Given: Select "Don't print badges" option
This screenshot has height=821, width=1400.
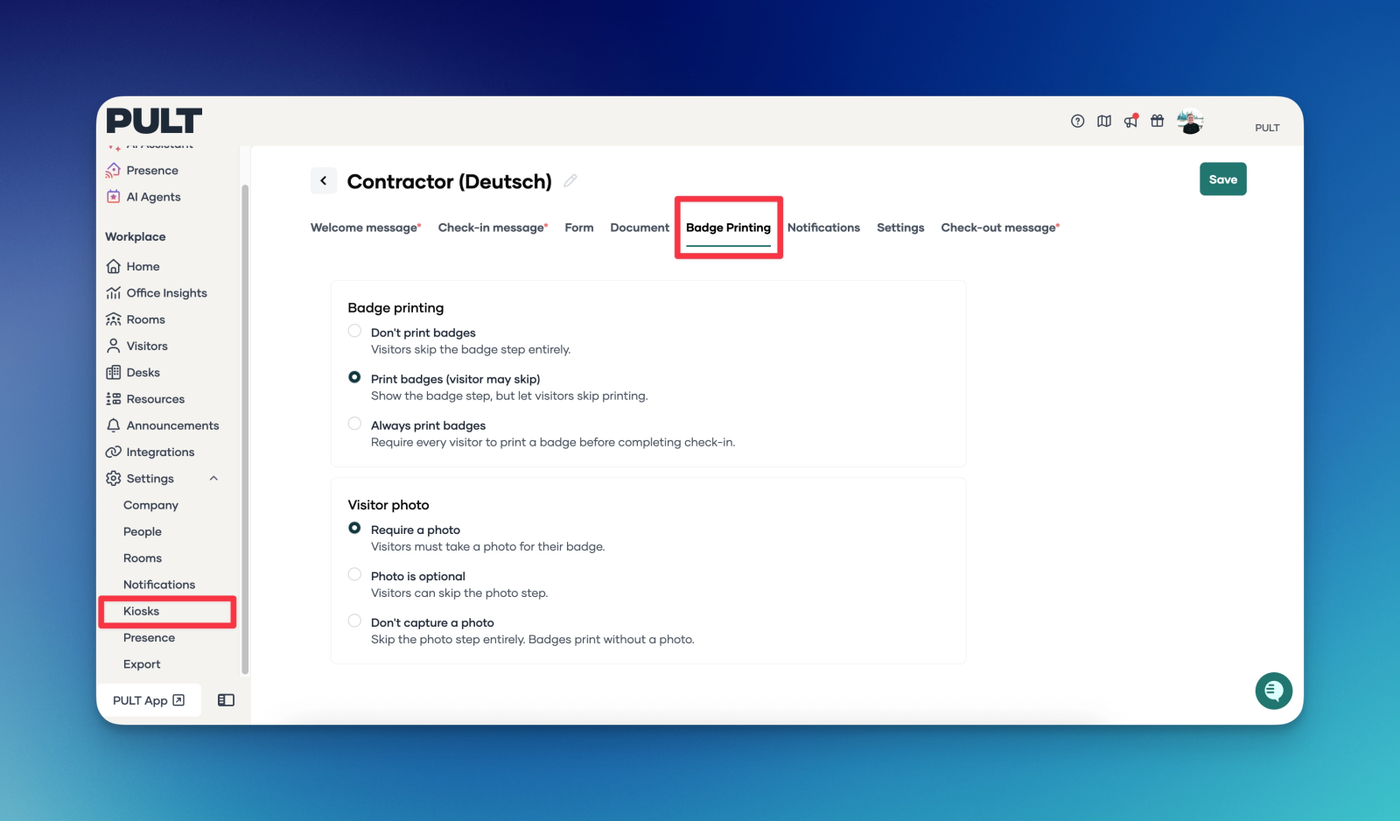Looking at the screenshot, I should point(355,331).
